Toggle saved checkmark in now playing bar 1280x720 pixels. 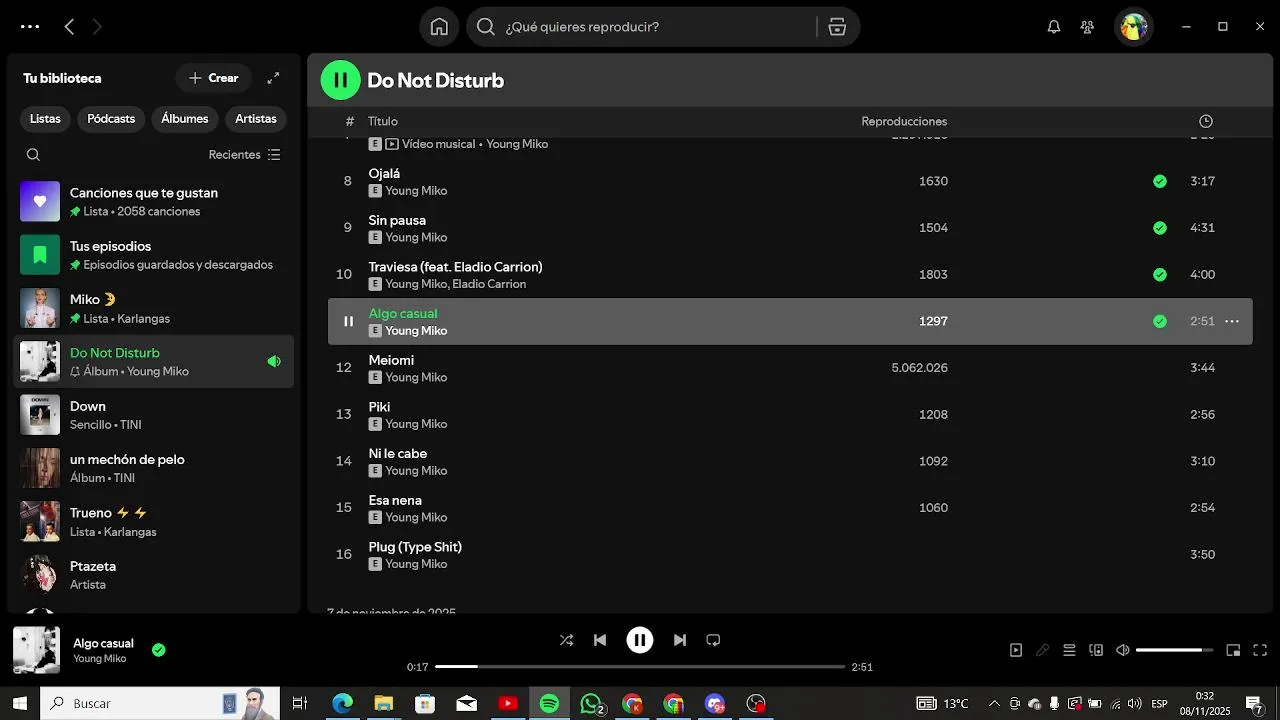(158, 650)
